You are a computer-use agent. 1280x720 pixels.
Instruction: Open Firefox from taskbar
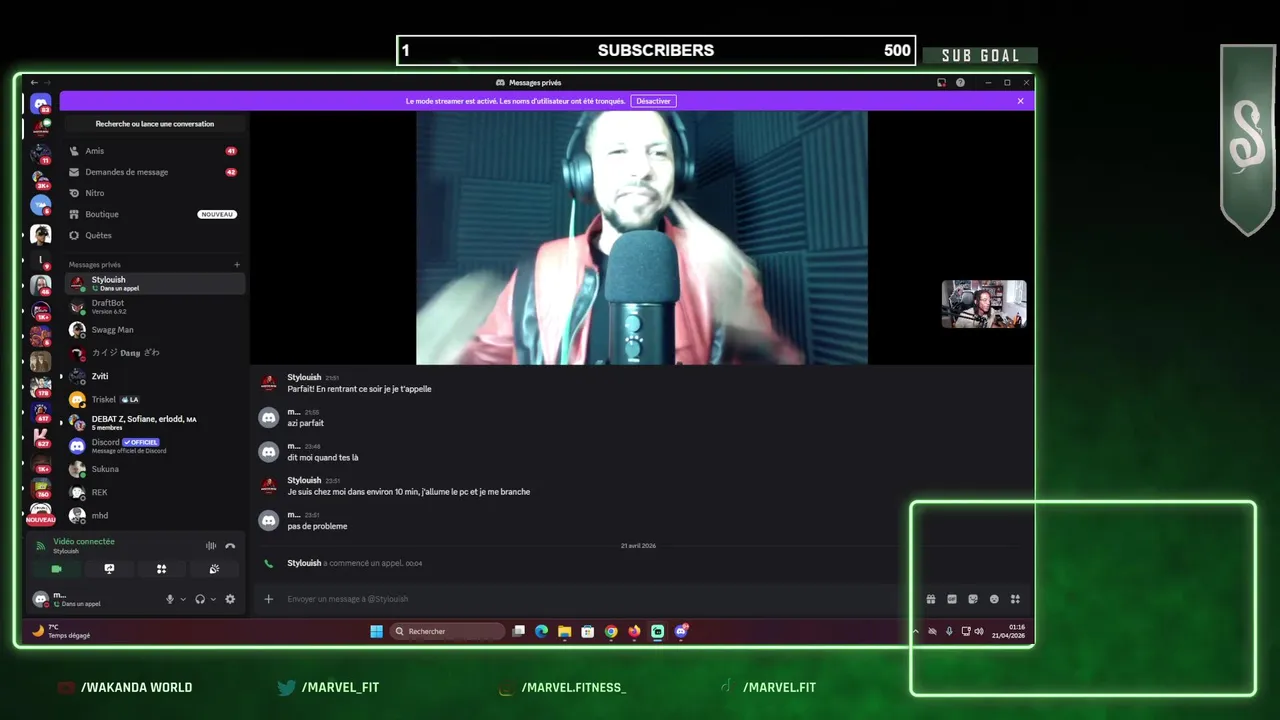pyautogui.click(x=634, y=631)
